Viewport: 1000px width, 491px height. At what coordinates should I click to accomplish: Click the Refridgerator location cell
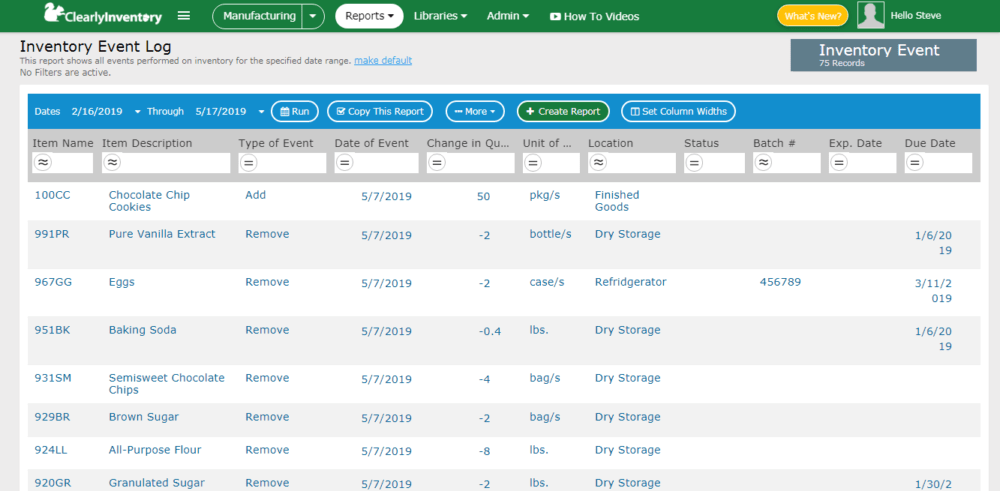coord(631,282)
